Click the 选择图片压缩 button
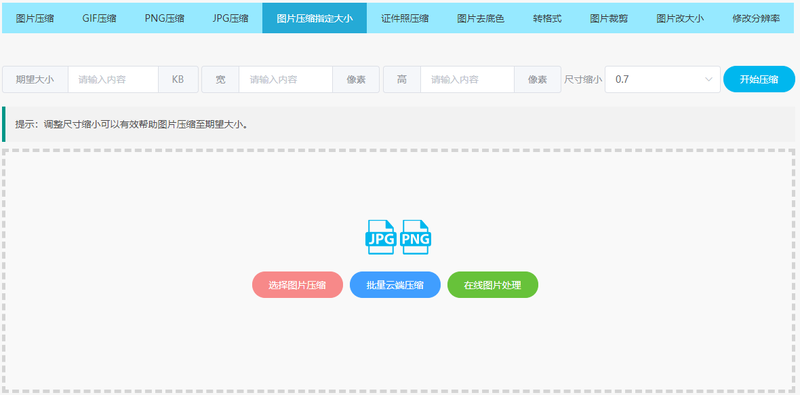The height and width of the screenshot is (395, 800). (x=297, y=285)
